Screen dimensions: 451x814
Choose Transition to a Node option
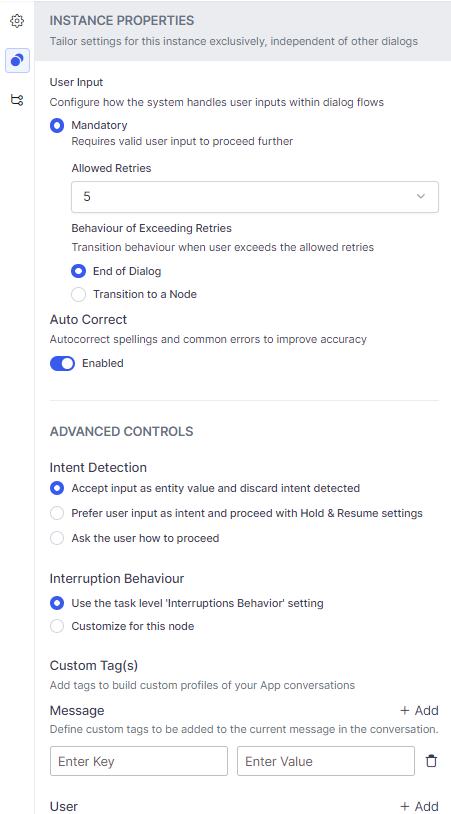click(x=78, y=294)
